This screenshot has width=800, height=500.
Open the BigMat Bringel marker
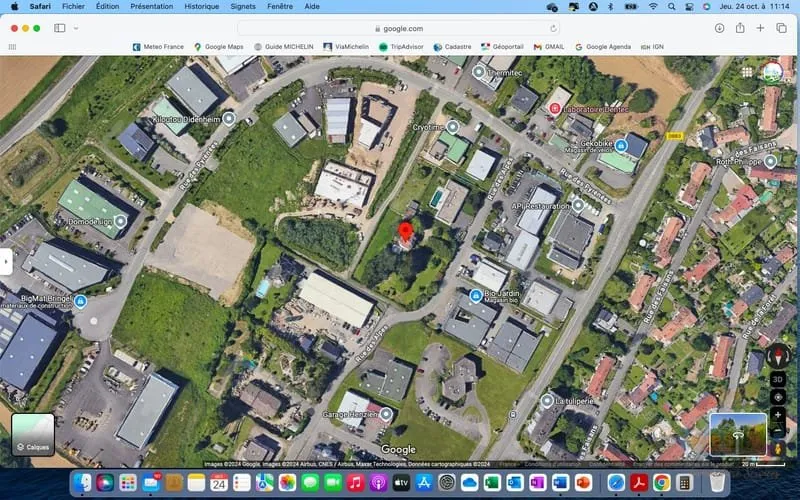click(x=80, y=302)
